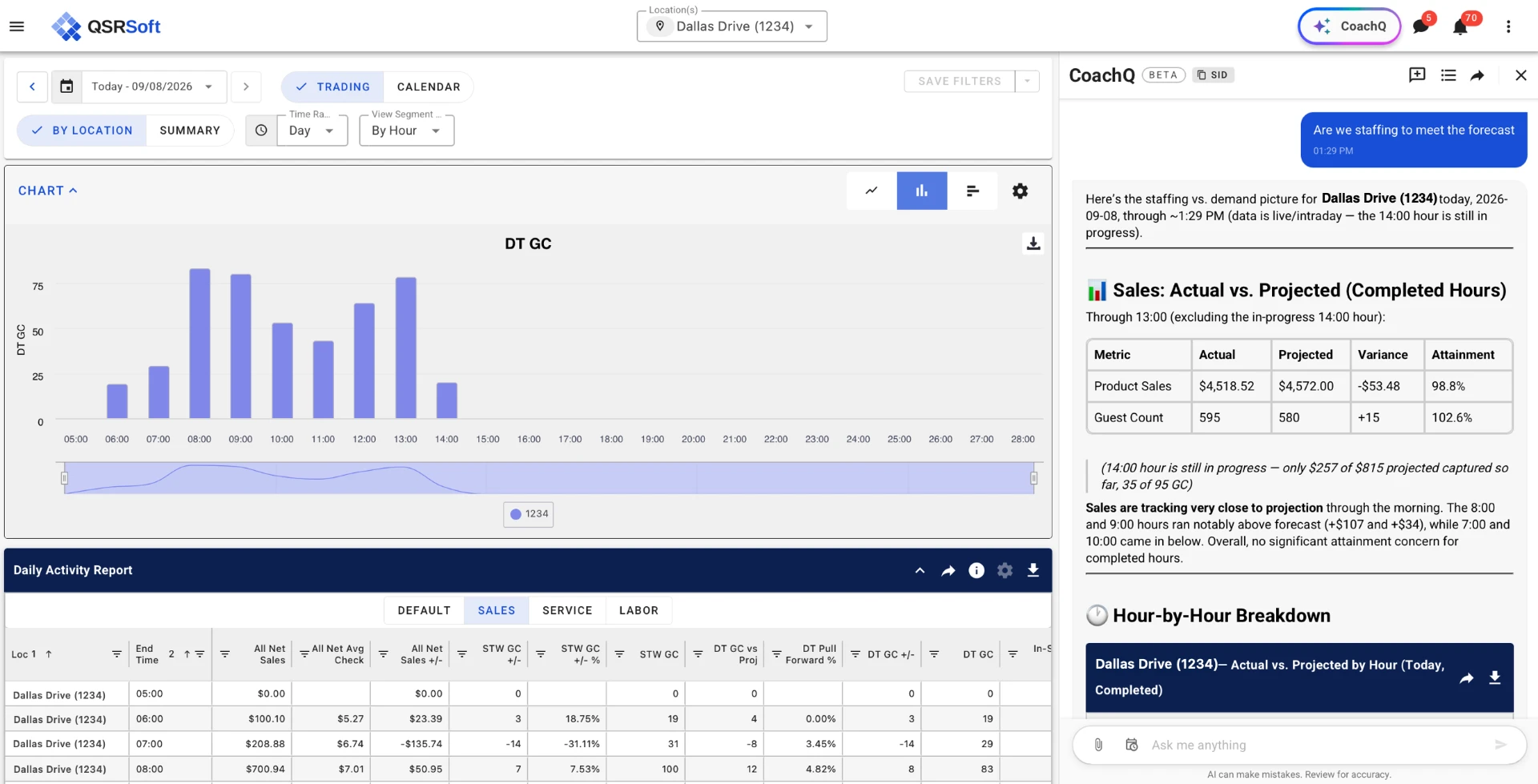This screenshot has height=784, width=1538.
Task: Open the CoachQ assistant button
Action: (1349, 26)
